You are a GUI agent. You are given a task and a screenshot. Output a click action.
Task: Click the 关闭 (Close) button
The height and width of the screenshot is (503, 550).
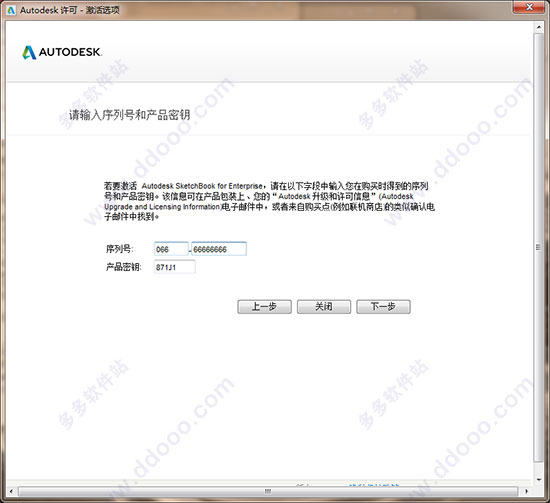(x=323, y=307)
